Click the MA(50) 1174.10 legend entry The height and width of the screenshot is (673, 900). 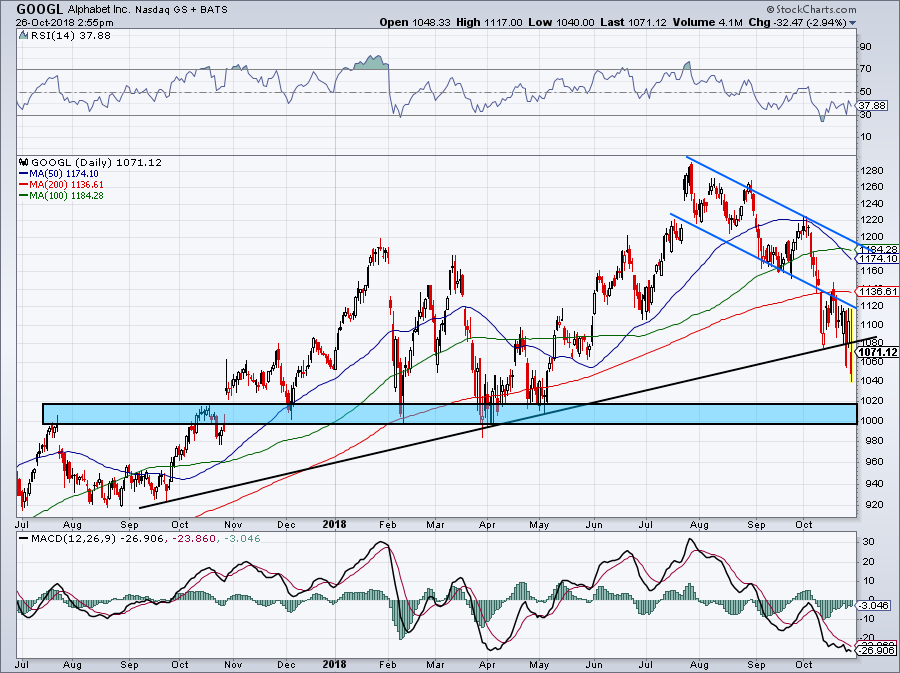[x=59, y=173]
